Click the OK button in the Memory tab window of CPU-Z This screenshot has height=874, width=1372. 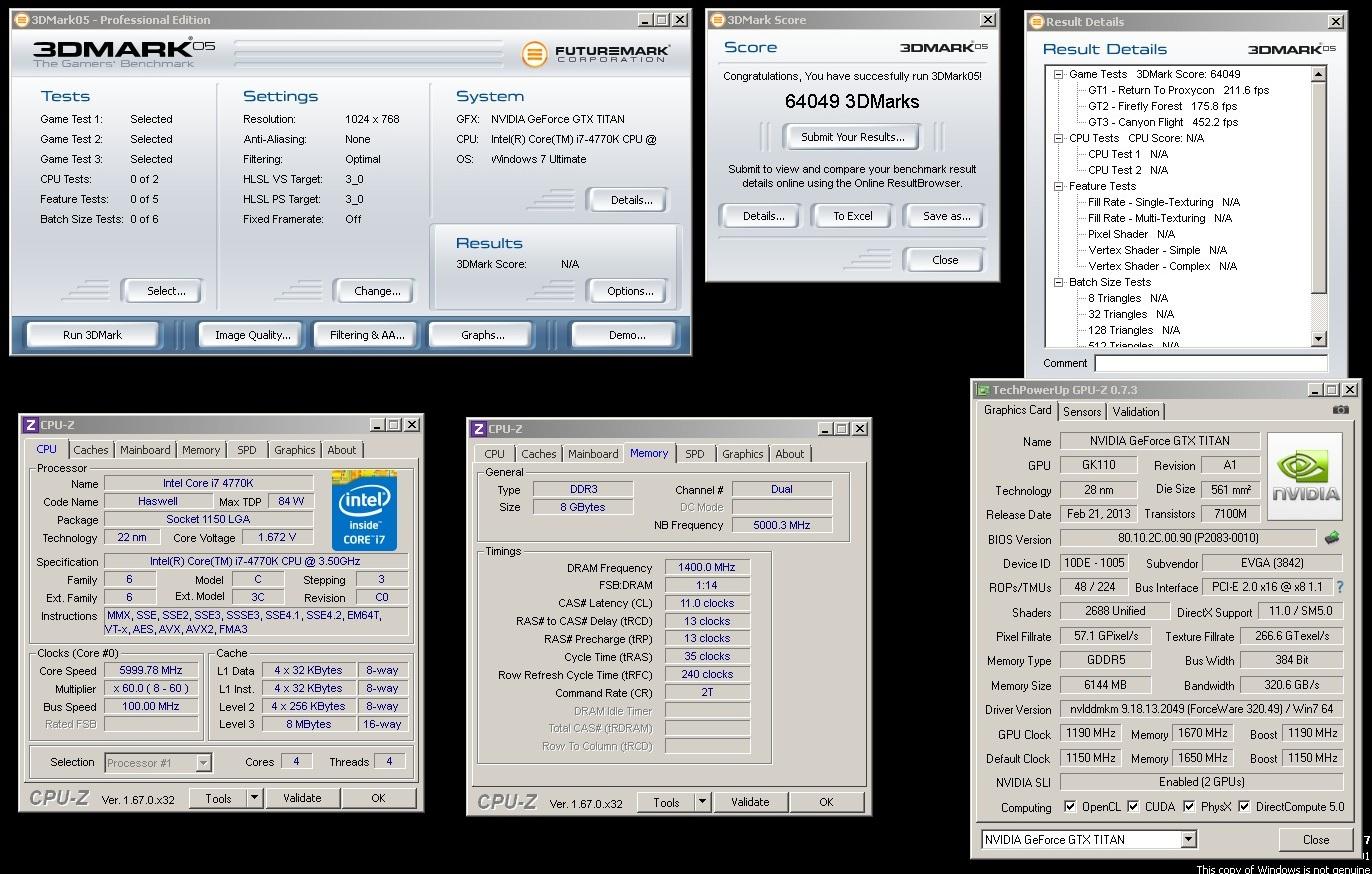coord(826,802)
